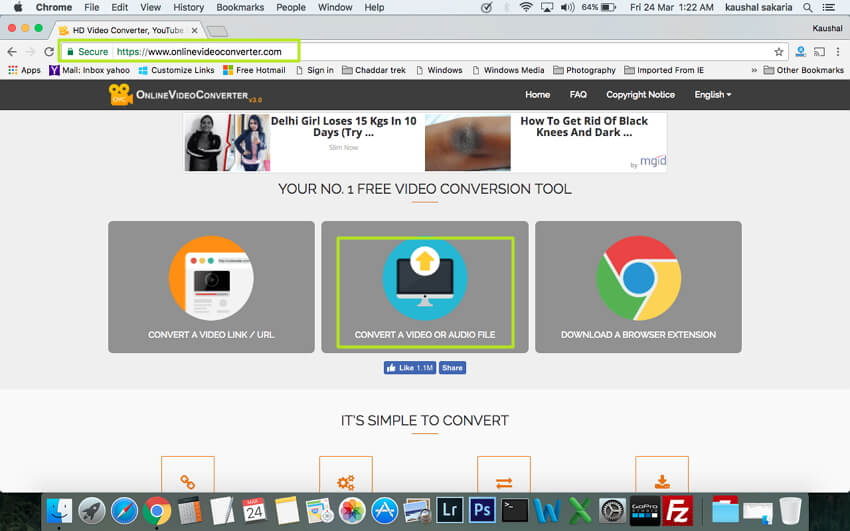The image size is (850, 531).
Task: Open Lightroom from the dock
Action: [449, 510]
